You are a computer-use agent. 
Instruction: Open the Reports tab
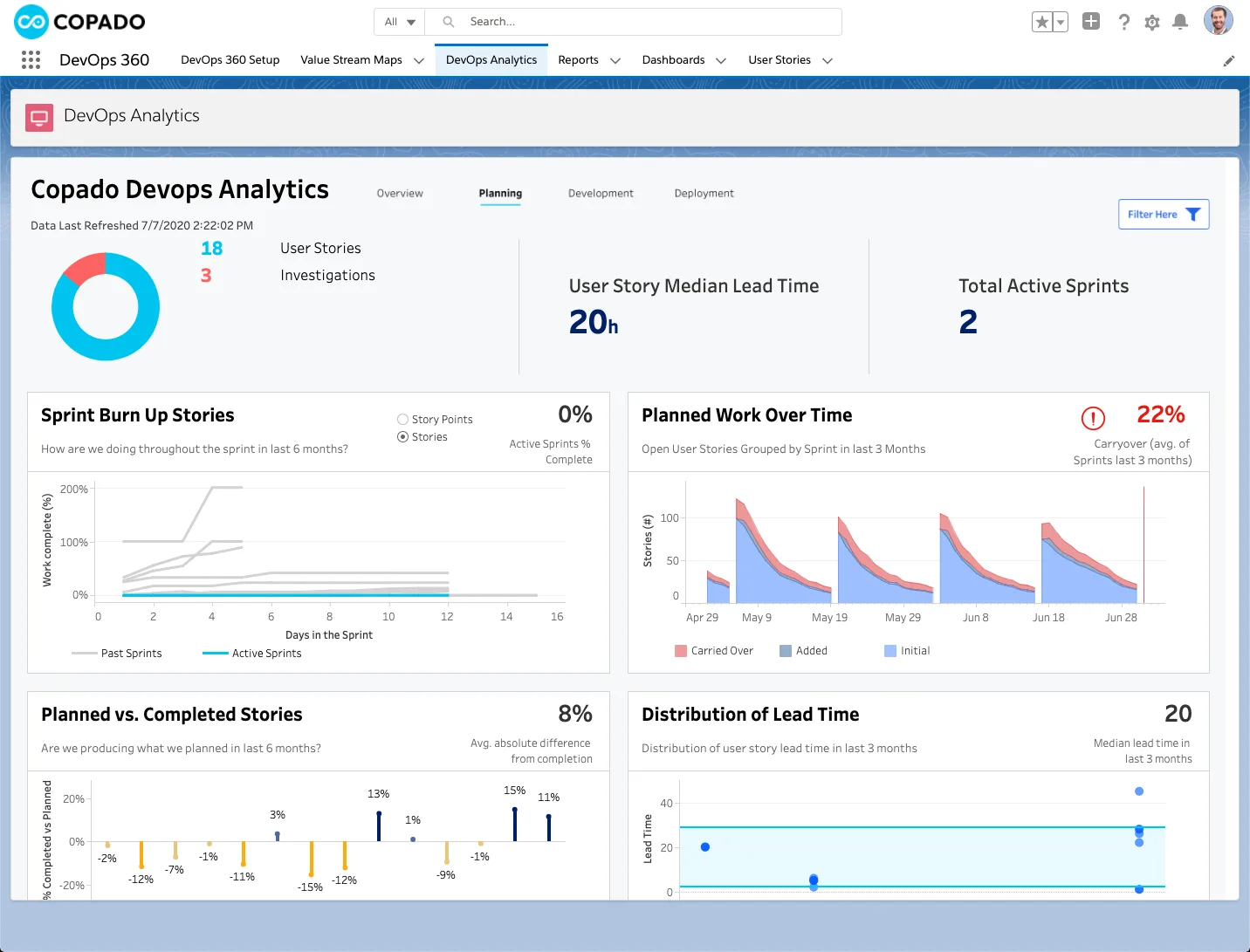coord(578,60)
